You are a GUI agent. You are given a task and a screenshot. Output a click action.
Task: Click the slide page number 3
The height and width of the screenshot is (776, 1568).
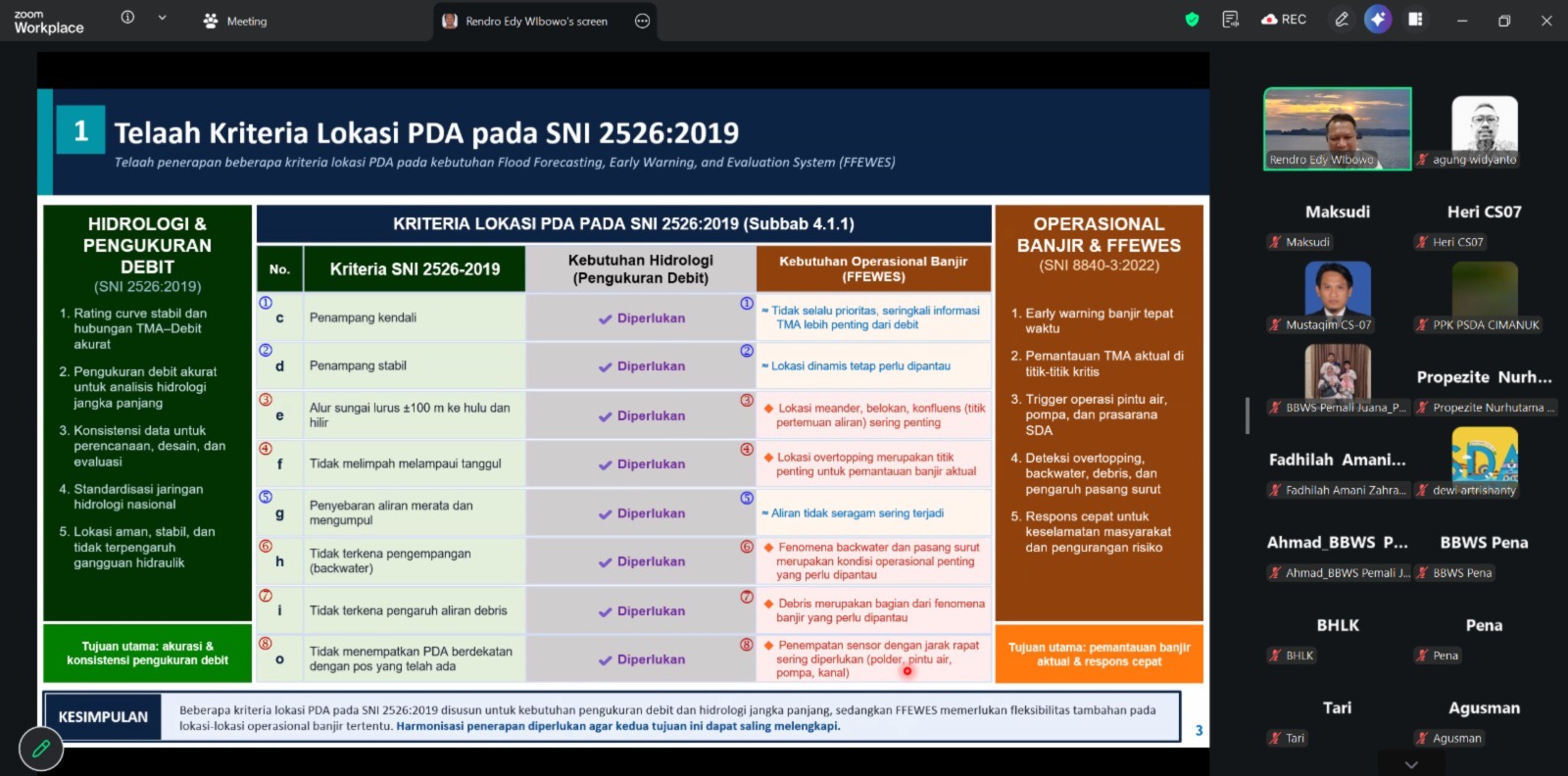[1199, 731]
